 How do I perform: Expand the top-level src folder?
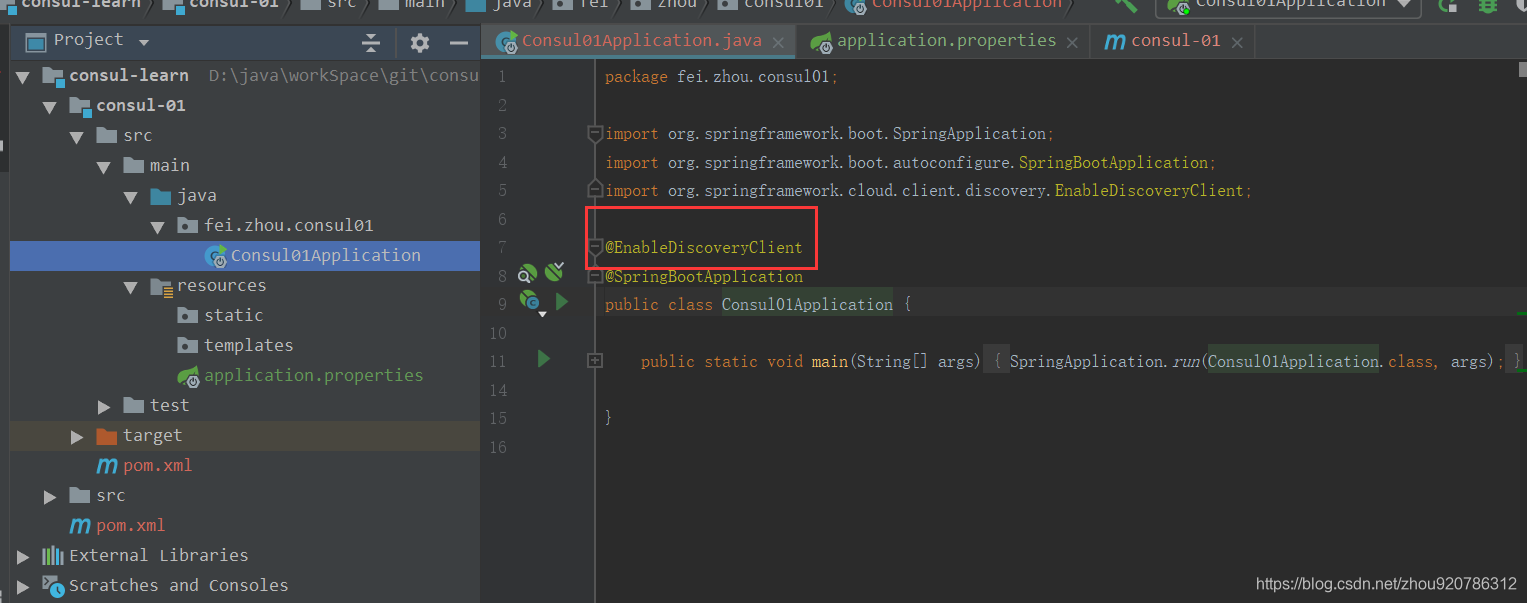[50, 496]
